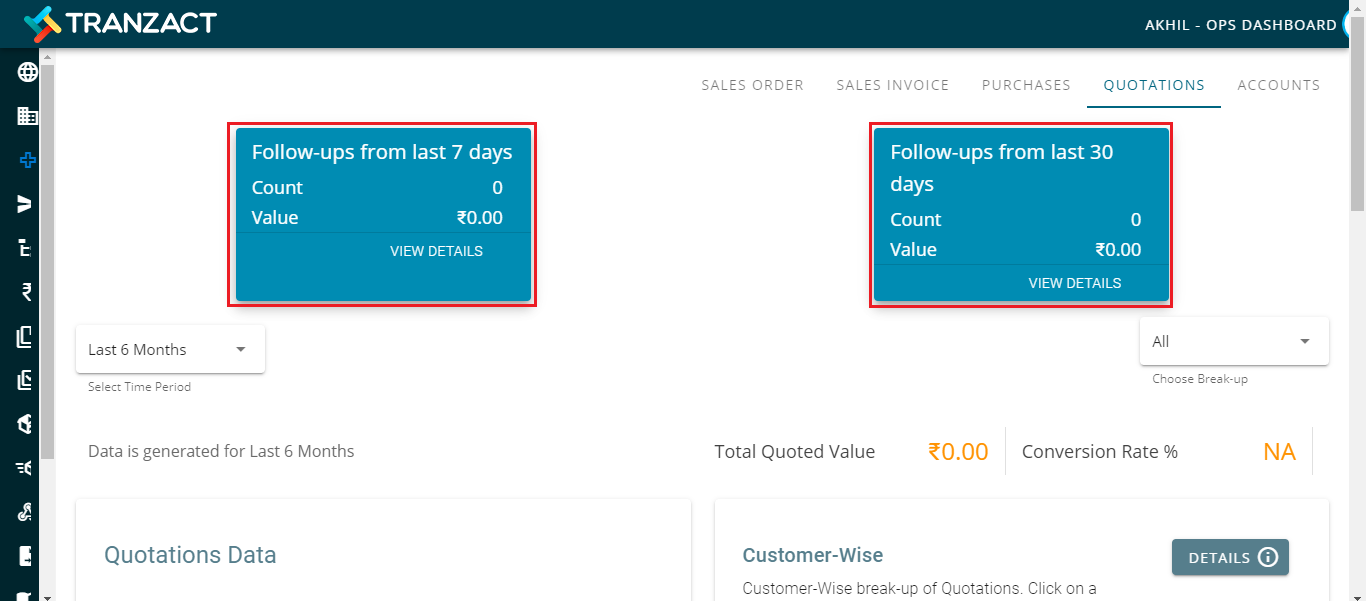1366x601 pixels.
Task: Open the company building icon in sidebar
Action: tap(27, 116)
